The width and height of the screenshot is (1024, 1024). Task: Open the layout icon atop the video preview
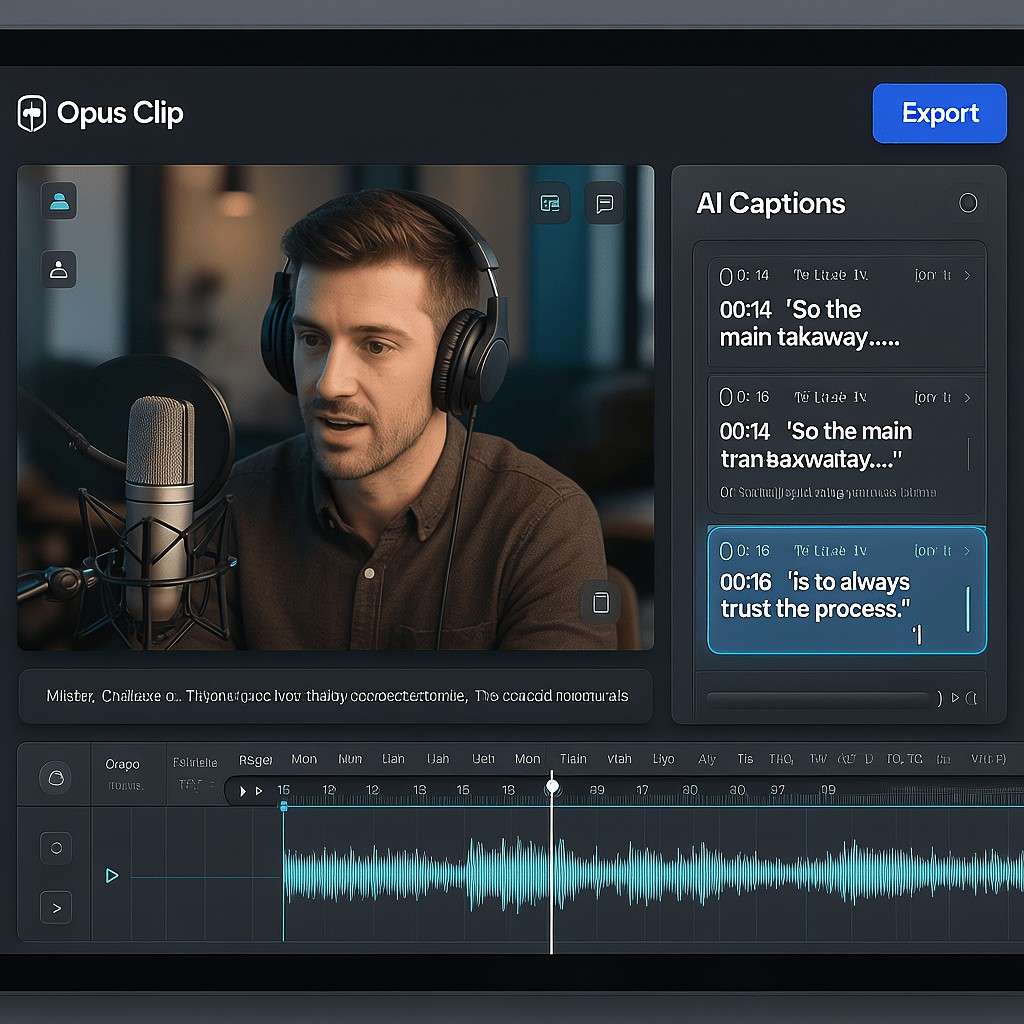coord(550,203)
